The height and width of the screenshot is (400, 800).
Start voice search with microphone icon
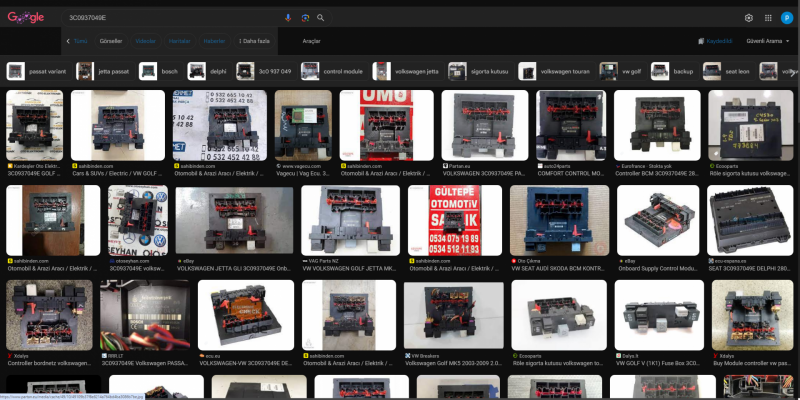click(289, 18)
